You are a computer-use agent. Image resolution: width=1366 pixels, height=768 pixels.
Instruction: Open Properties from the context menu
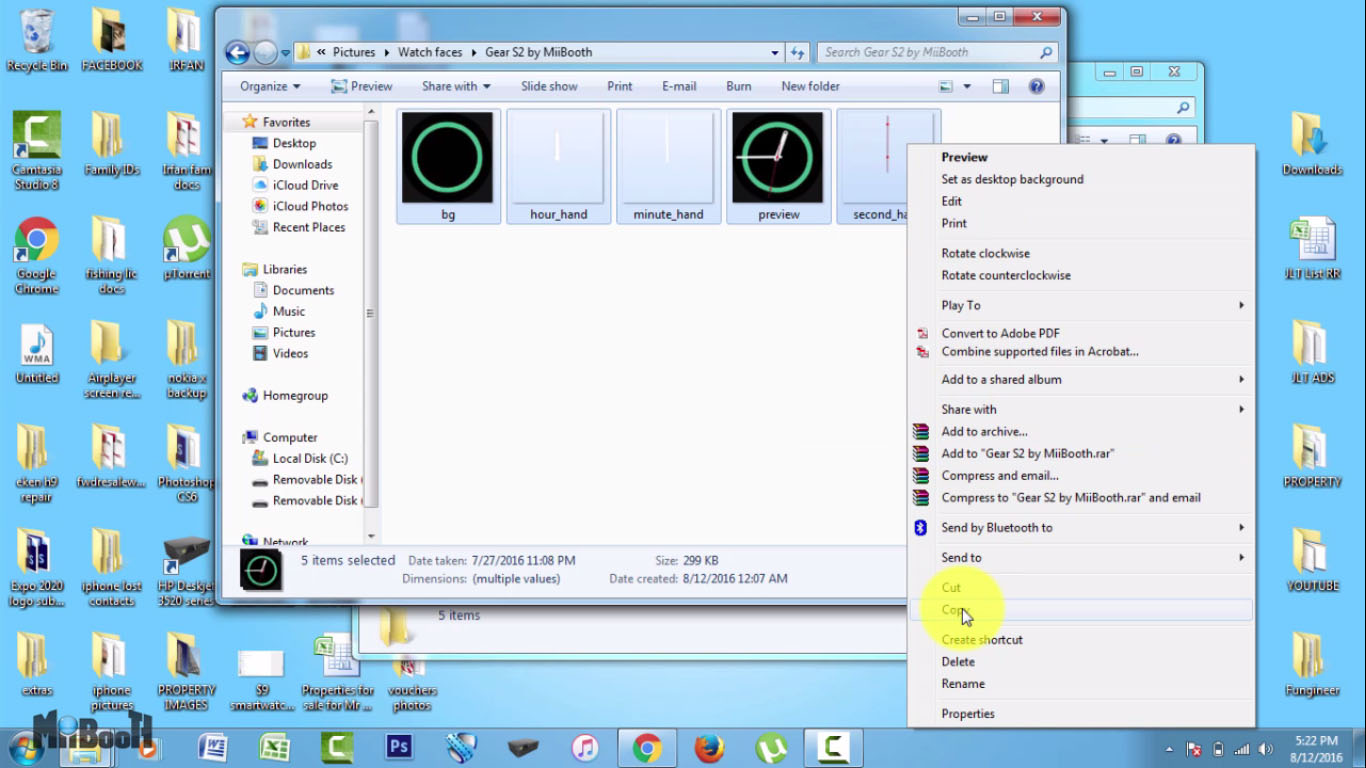click(967, 713)
